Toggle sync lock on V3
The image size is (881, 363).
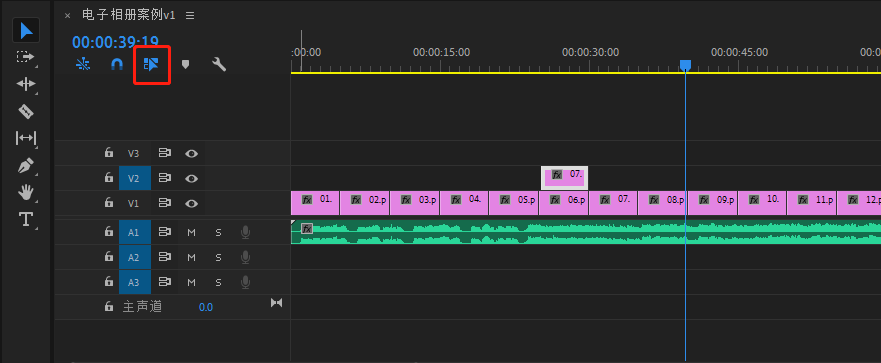coord(165,153)
